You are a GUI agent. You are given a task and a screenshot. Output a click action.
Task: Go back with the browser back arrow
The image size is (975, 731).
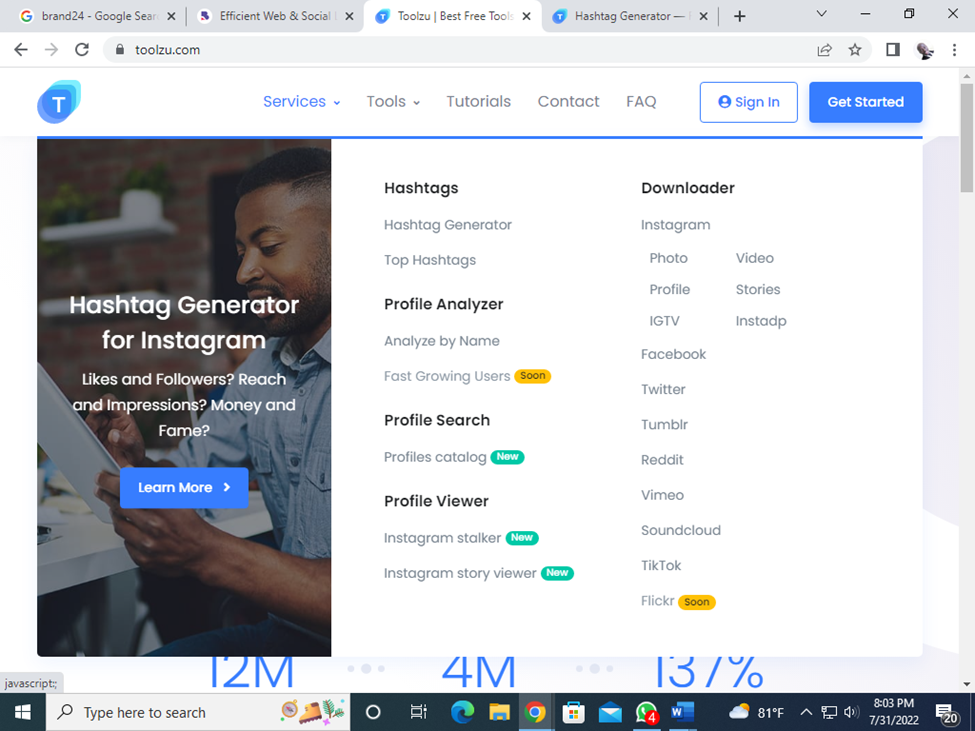[21, 50]
